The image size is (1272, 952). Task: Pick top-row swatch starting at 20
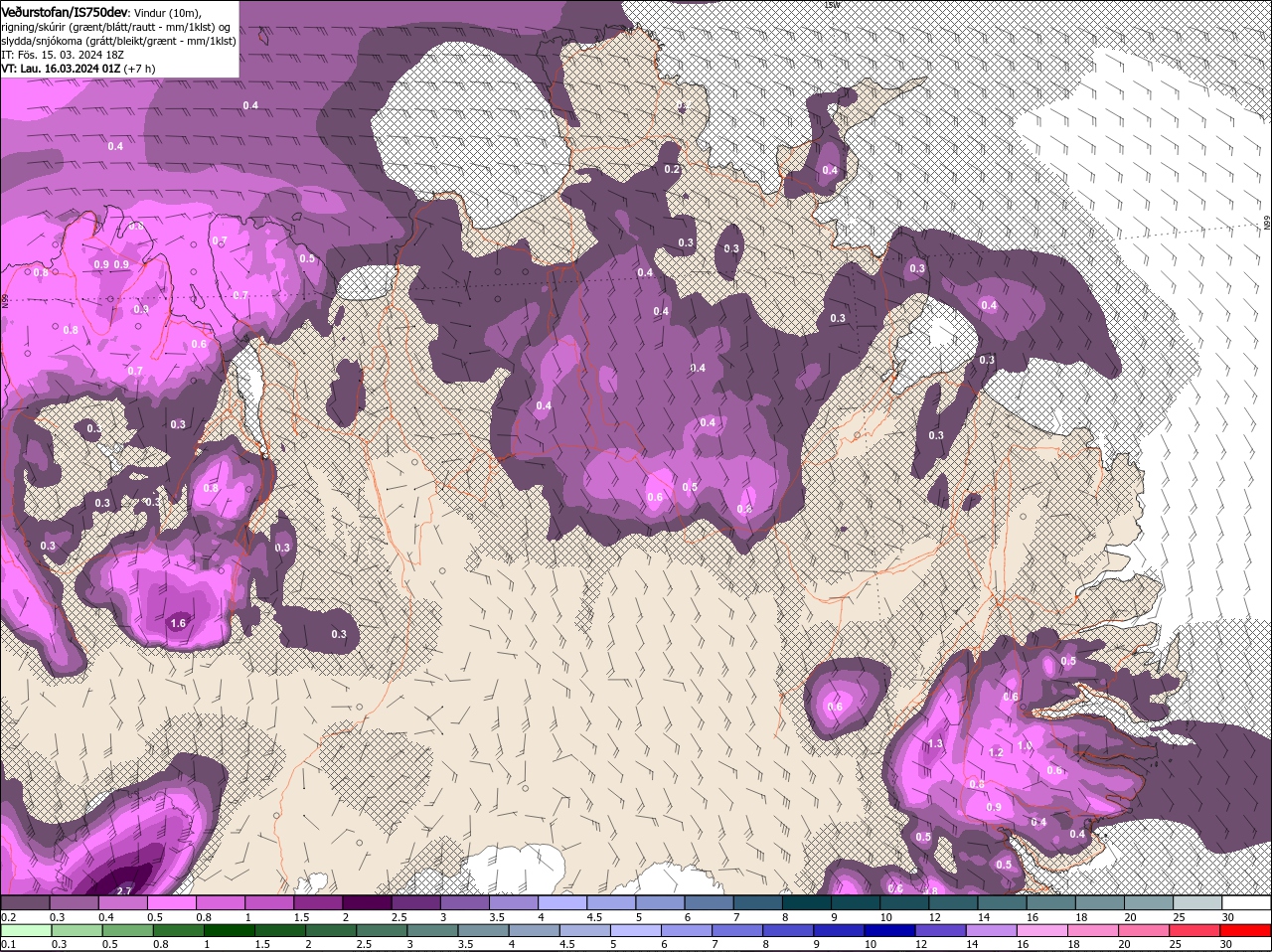(x=1147, y=902)
